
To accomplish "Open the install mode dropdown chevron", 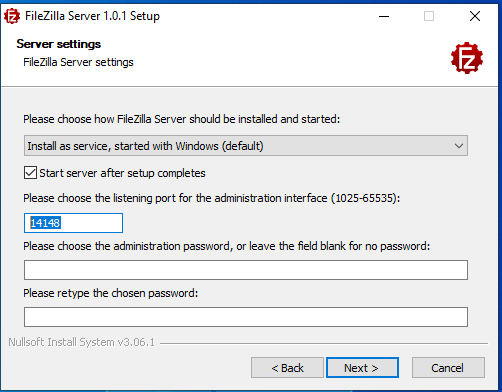I will click(x=459, y=146).
